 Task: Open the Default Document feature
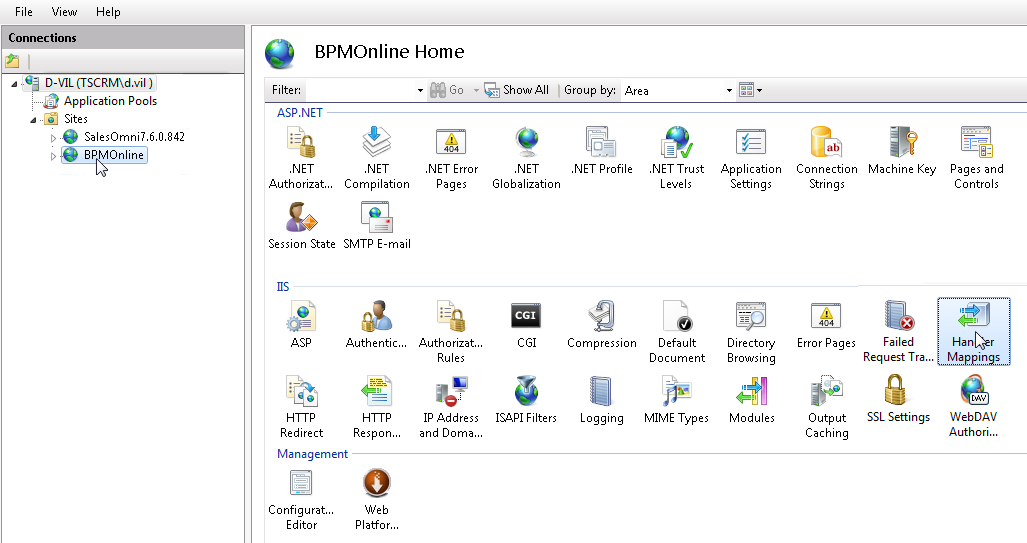pyautogui.click(x=677, y=332)
